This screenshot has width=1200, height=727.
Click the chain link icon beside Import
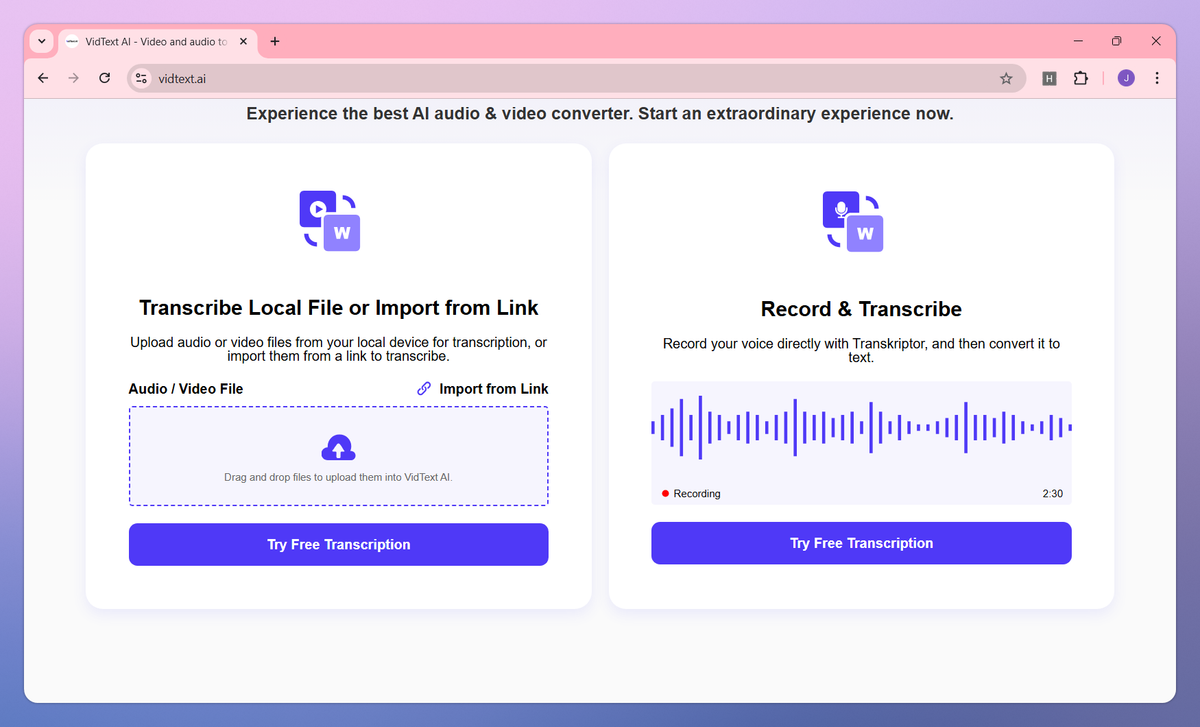click(x=424, y=389)
